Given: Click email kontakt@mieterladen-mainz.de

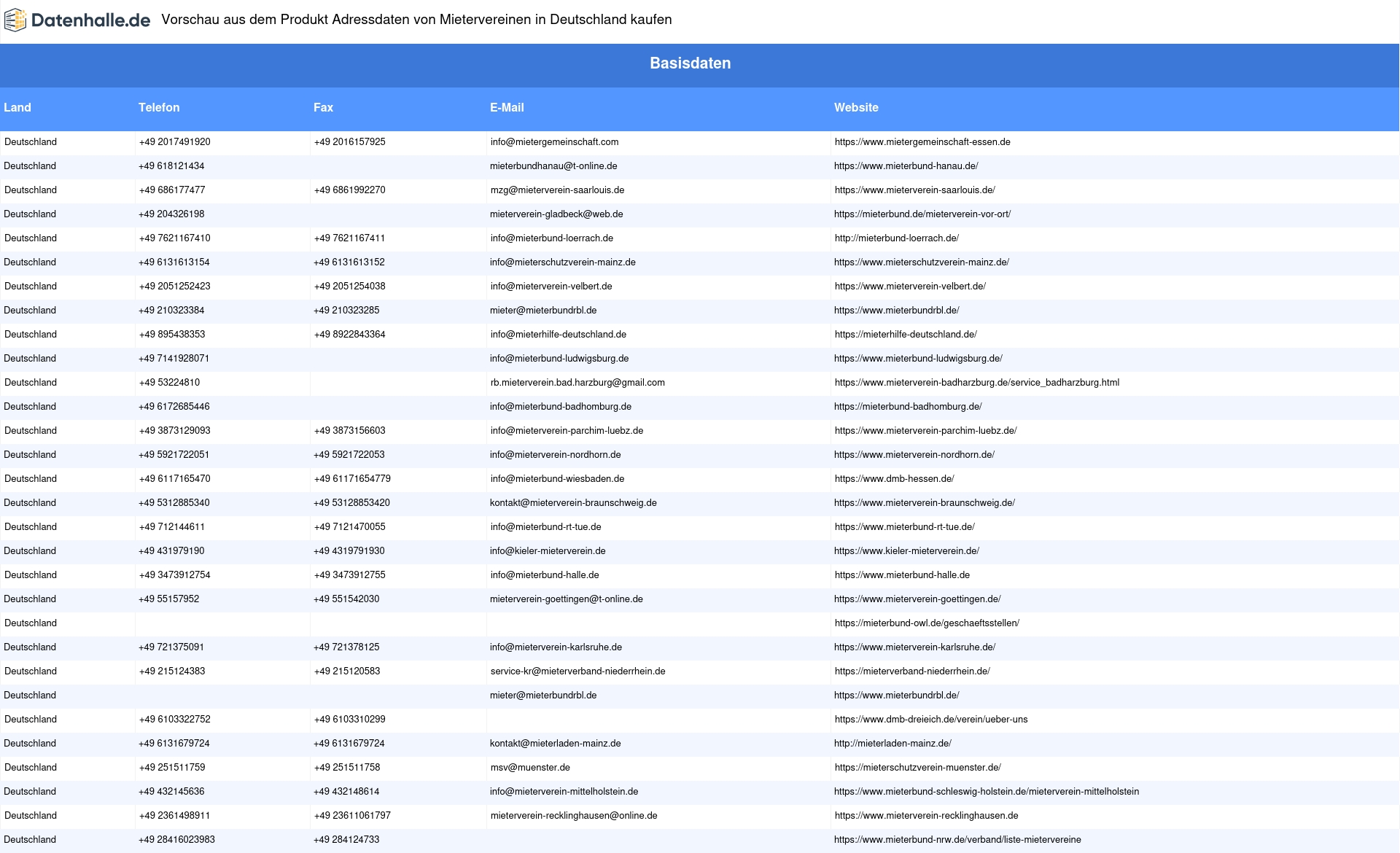Looking at the screenshot, I should pyautogui.click(x=556, y=744).
